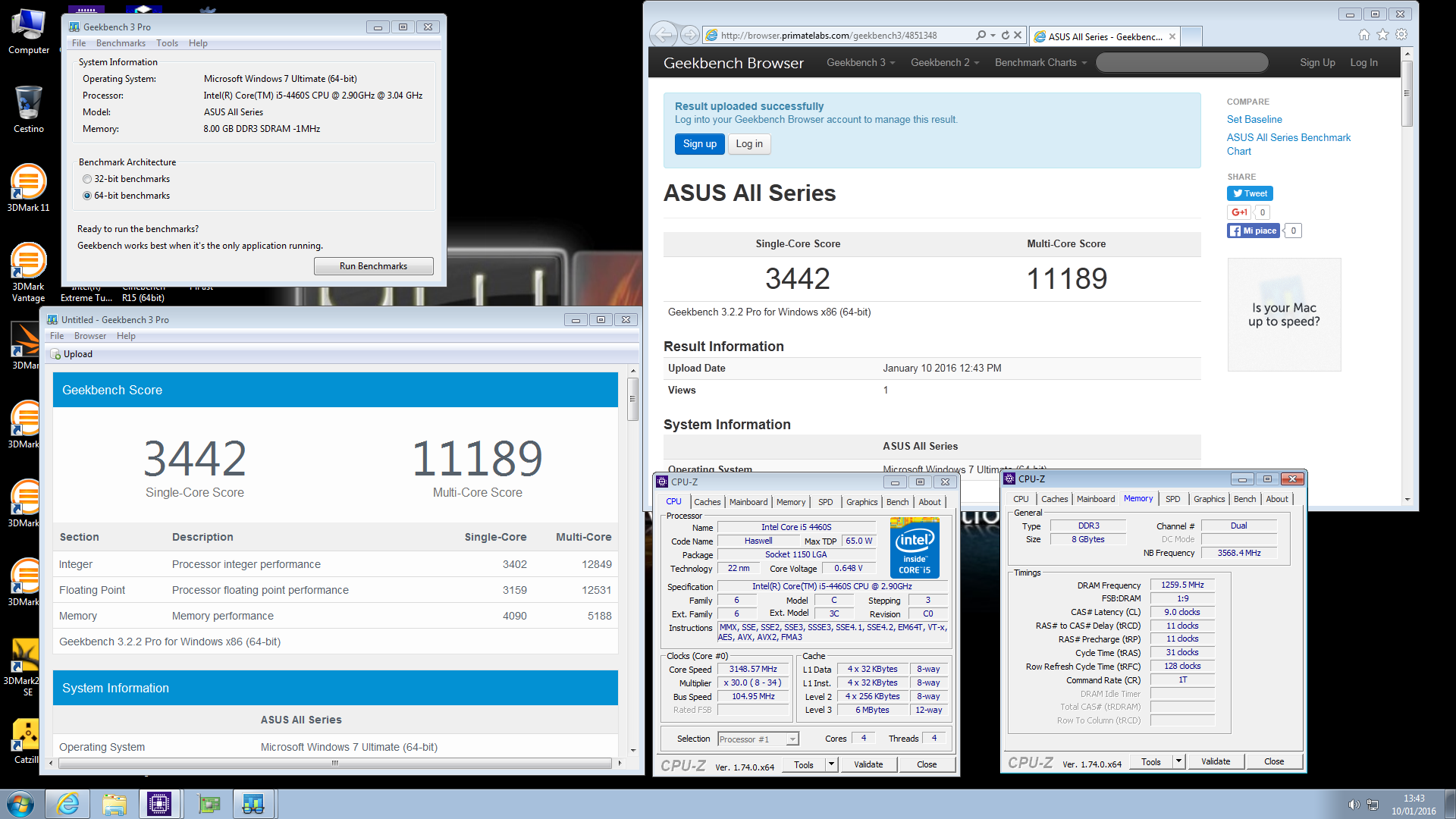This screenshot has width=1456, height=819.
Task: Open Help menu in Geekbench 3 Pro
Action: click(198, 43)
